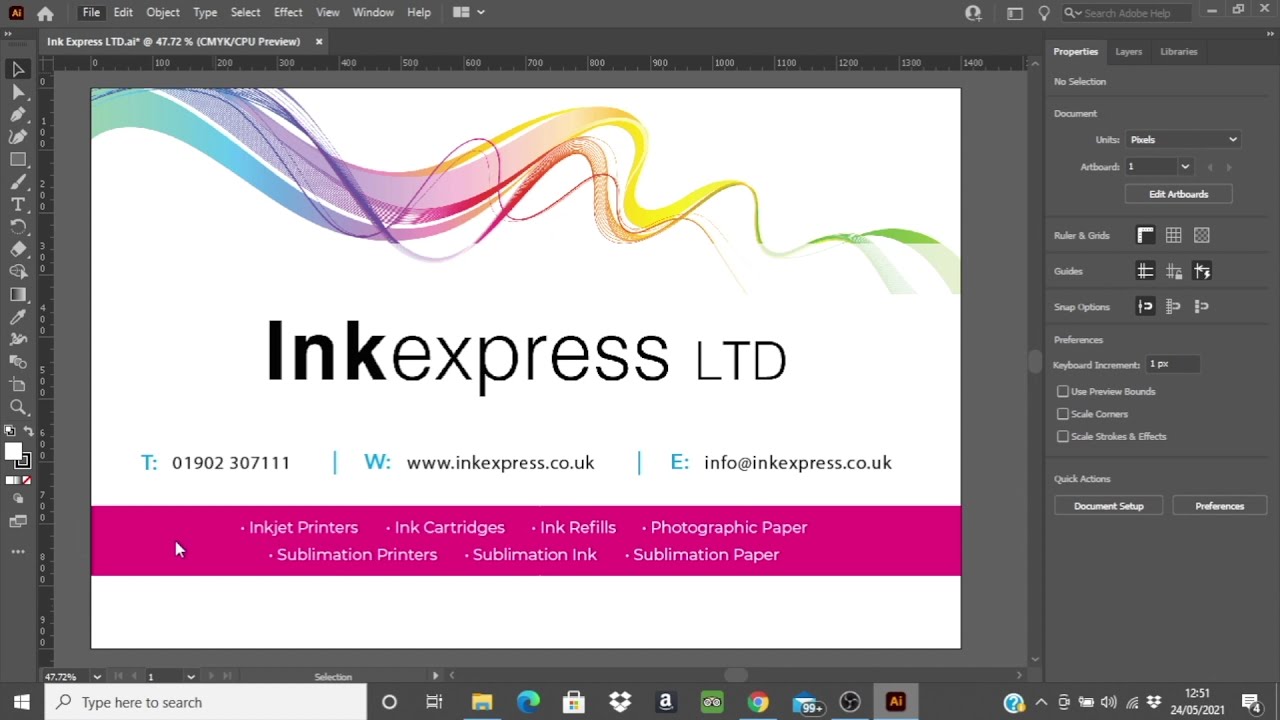
Task: Open the Type menu
Action: tap(205, 12)
